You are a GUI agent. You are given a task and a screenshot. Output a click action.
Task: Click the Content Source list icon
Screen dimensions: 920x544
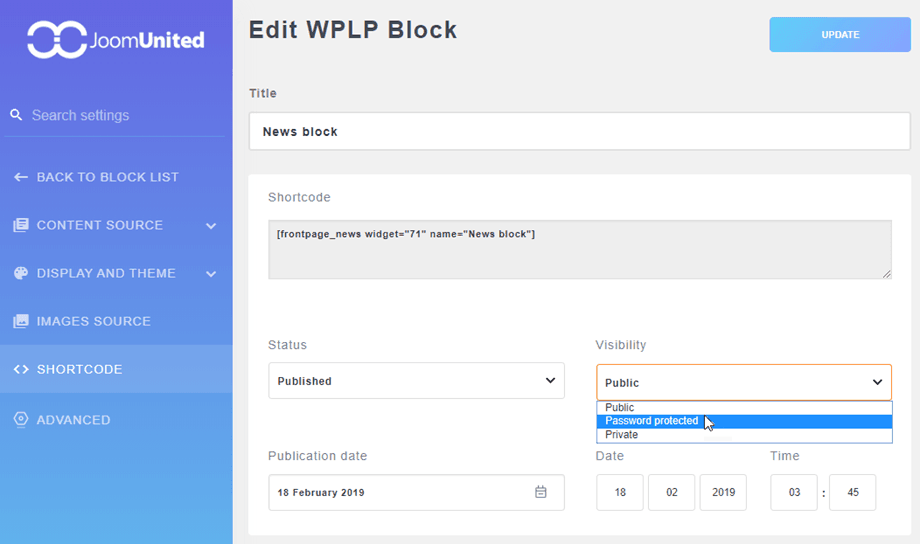click(x=20, y=225)
